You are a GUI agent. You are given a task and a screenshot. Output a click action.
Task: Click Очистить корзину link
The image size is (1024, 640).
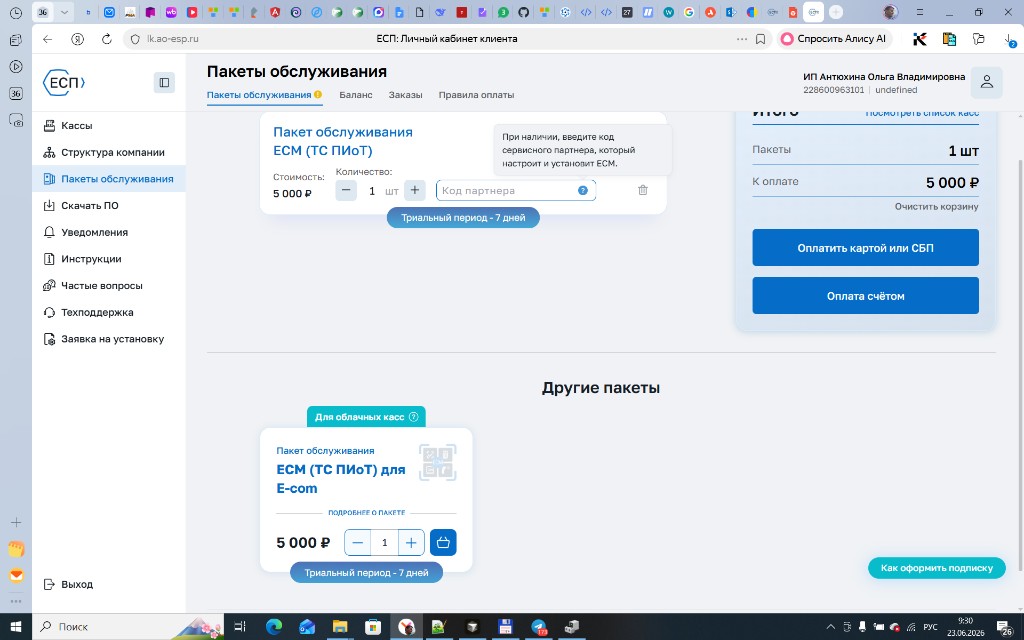(x=936, y=206)
